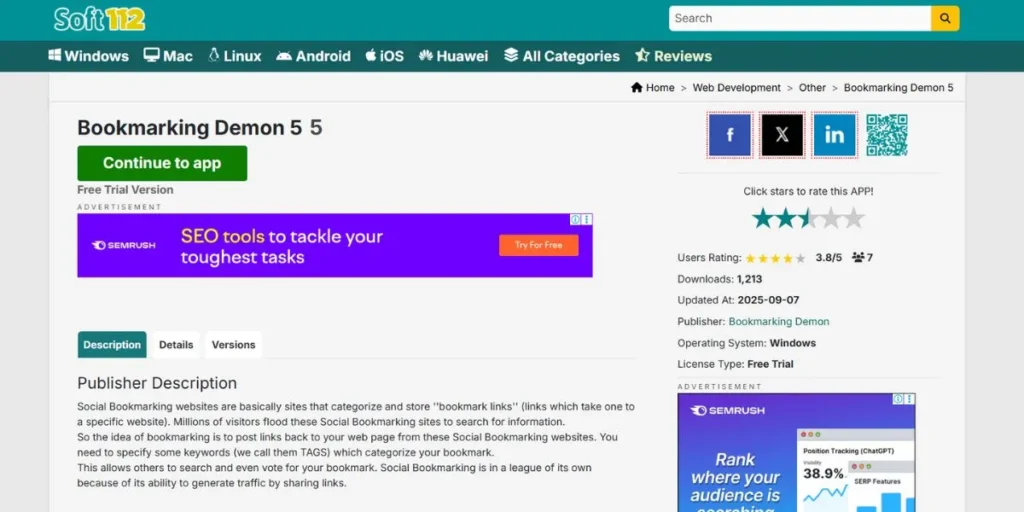The width and height of the screenshot is (1024, 512).
Task: Click the License Type: Free Trial text
Action: point(735,364)
